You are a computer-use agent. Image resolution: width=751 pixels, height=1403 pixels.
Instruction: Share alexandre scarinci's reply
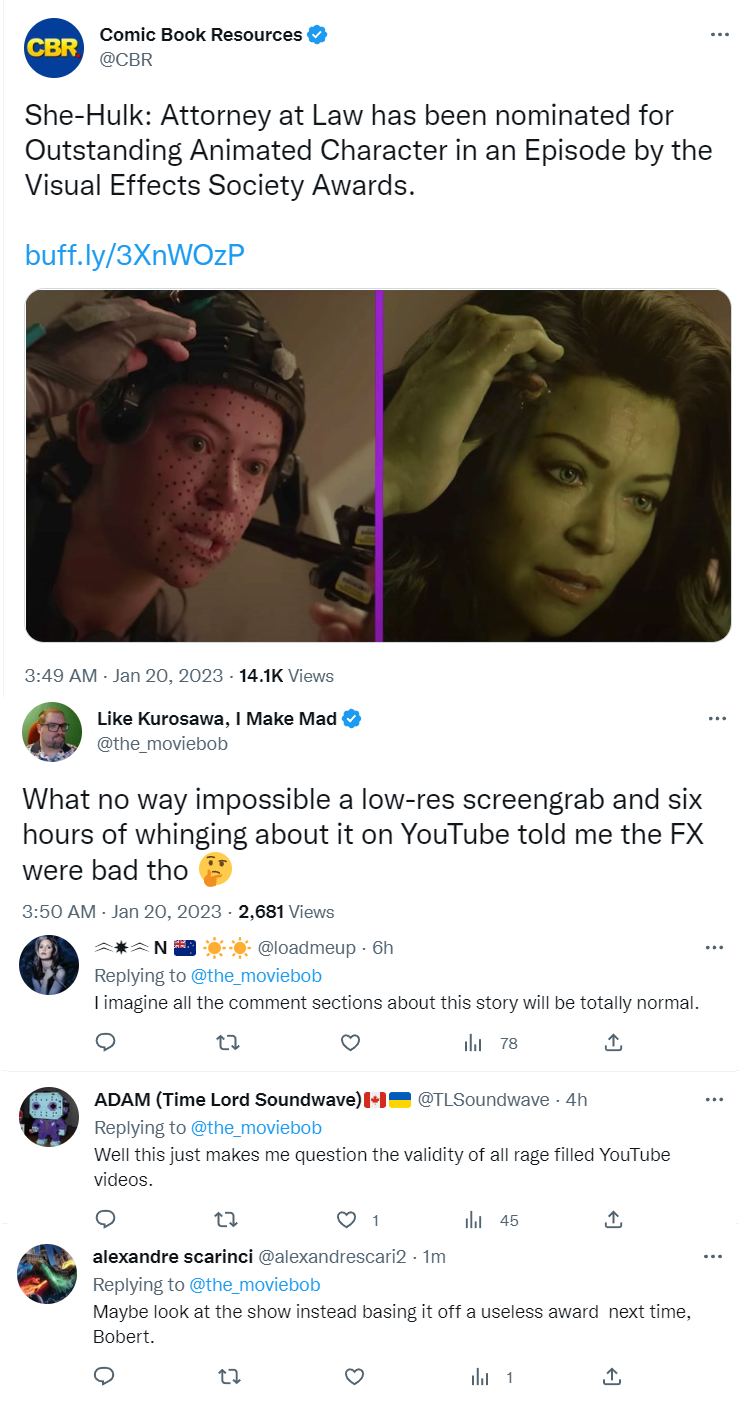point(614,1377)
